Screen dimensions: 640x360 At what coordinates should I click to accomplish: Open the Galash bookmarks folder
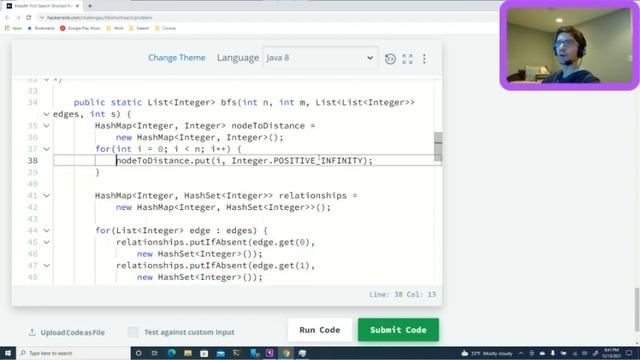[x=139, y=28]
